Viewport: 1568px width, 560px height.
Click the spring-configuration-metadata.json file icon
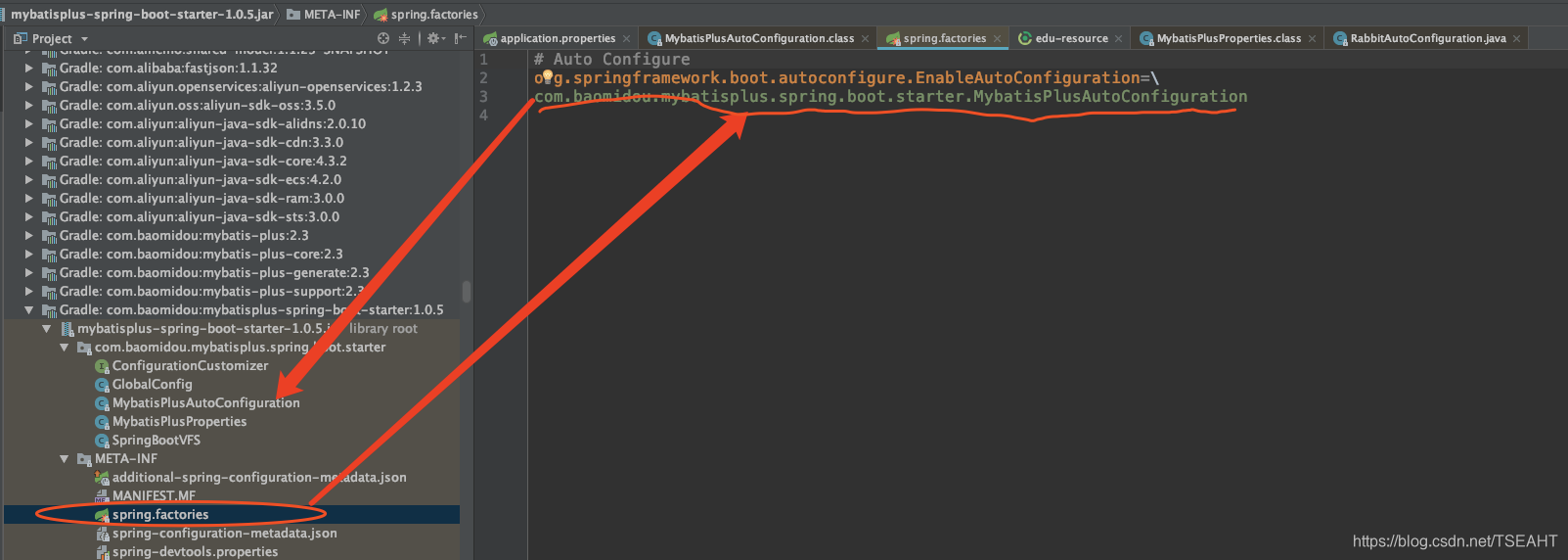[x=102, y=534]
